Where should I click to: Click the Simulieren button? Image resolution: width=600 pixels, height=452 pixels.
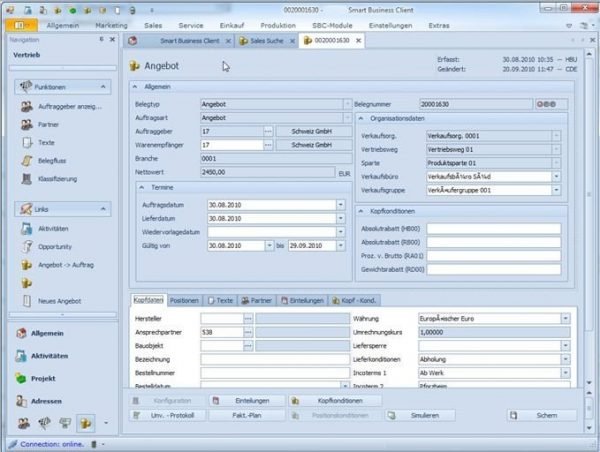click(420, 415)
